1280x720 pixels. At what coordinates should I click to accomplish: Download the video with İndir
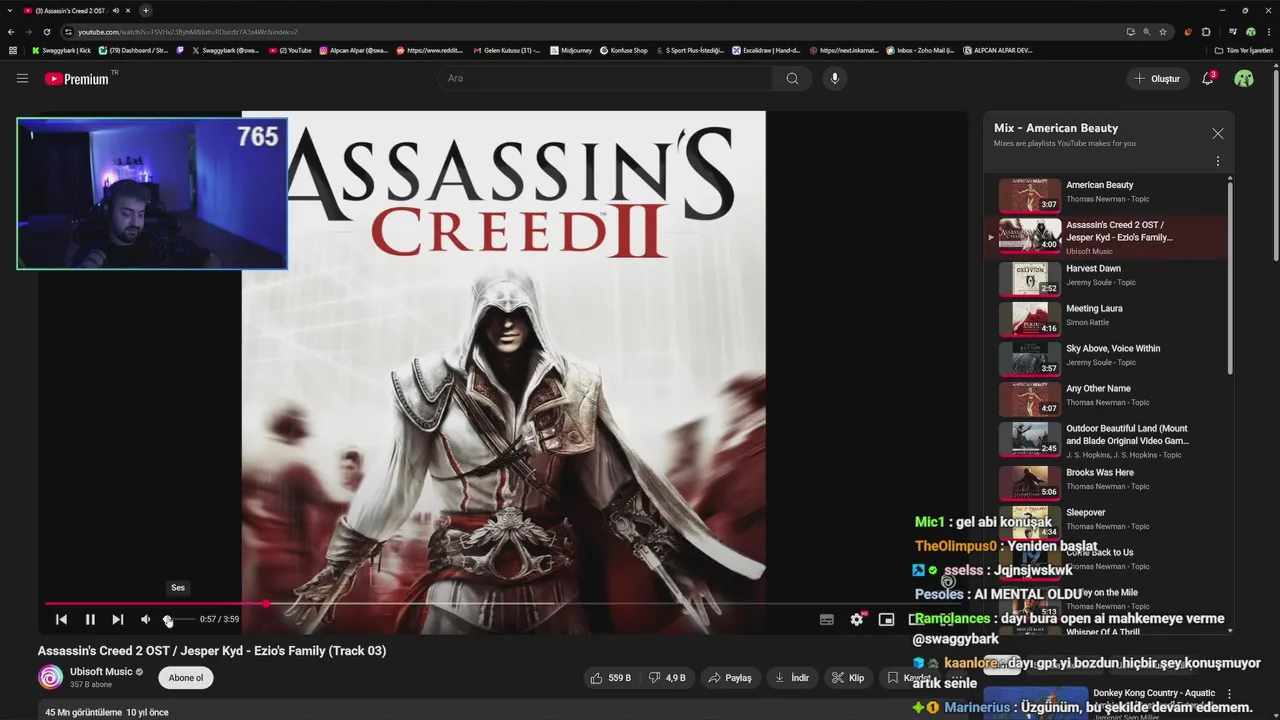click(792, 677)
